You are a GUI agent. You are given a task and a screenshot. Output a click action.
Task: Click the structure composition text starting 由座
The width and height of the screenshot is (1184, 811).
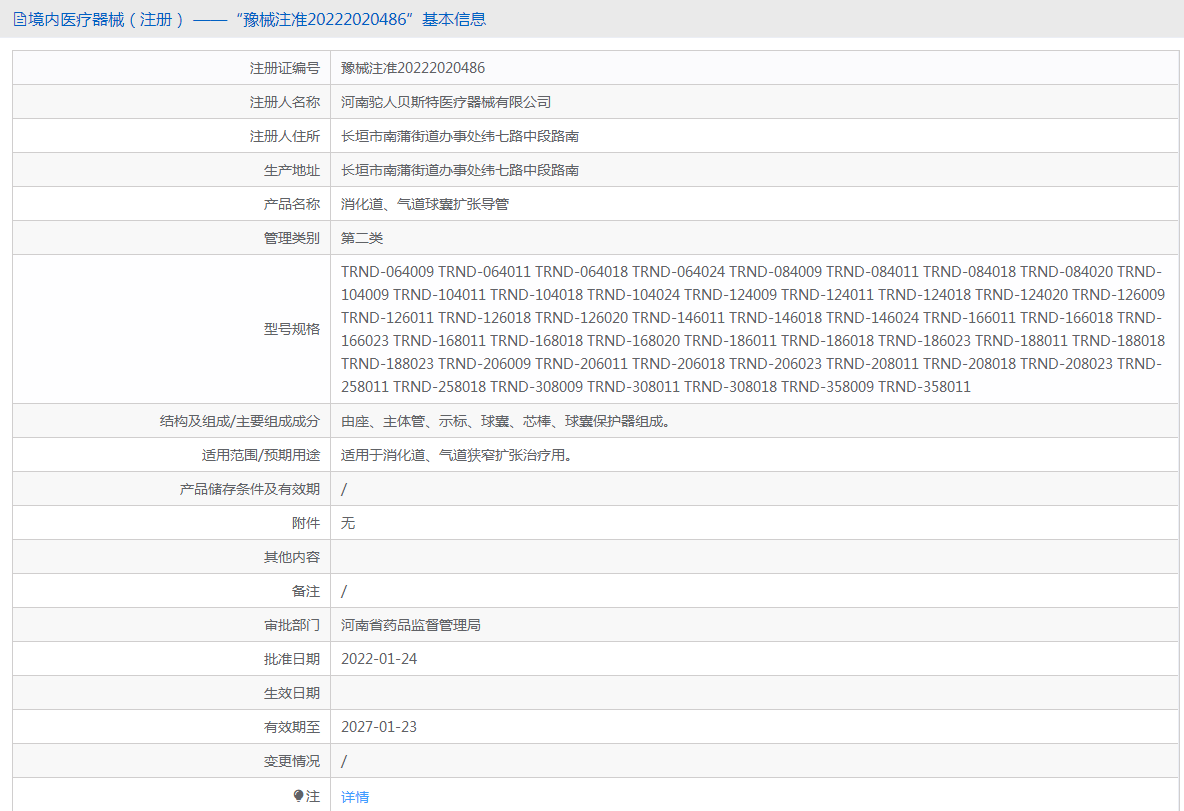[x=505, y=421]
